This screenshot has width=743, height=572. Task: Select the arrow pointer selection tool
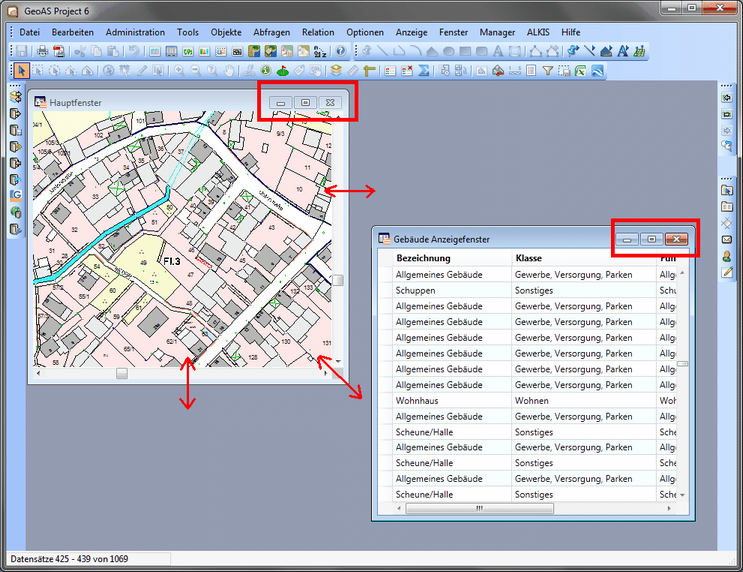click(x=21, y=71)
